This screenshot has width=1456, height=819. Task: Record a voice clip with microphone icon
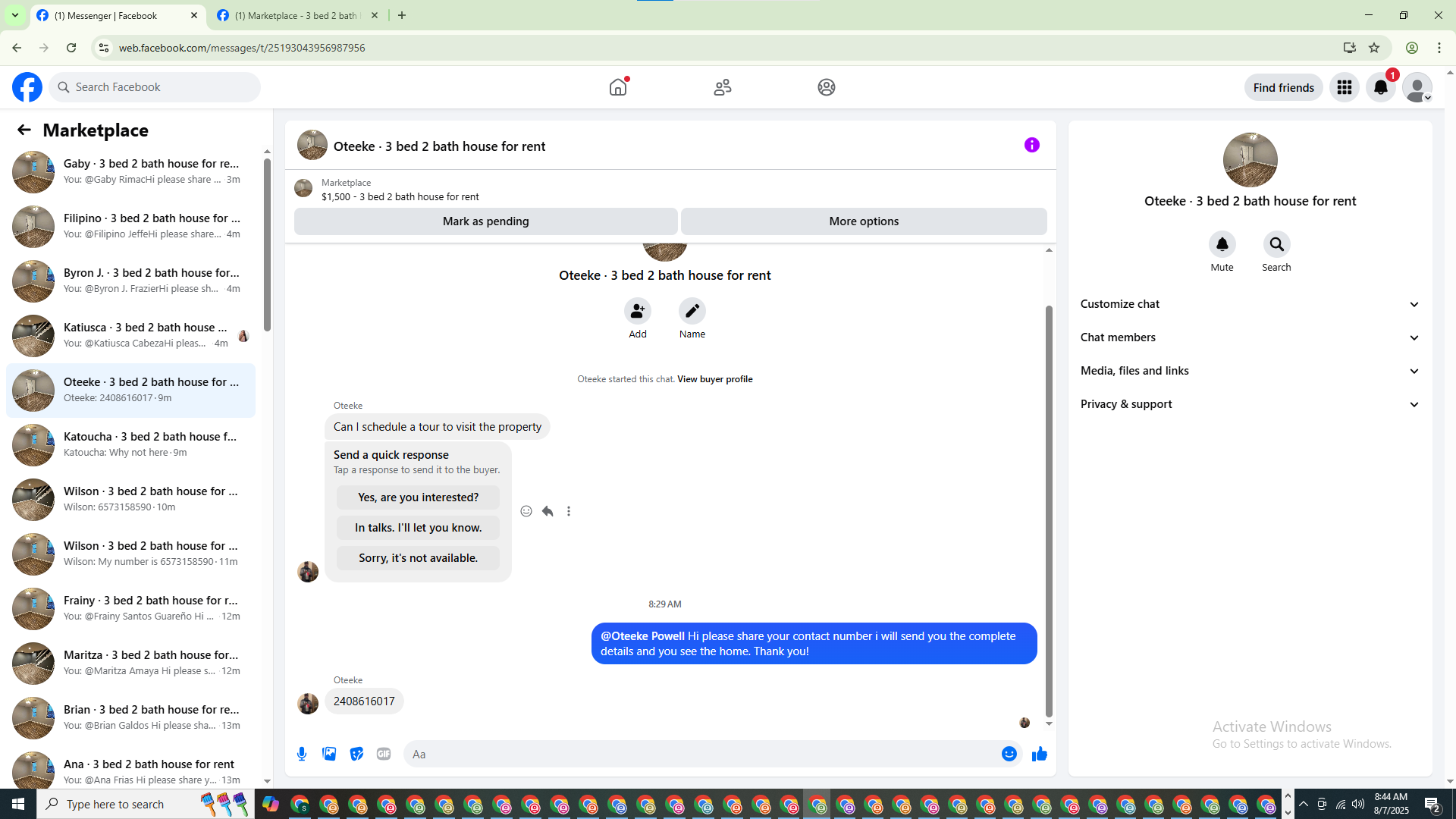302,754
